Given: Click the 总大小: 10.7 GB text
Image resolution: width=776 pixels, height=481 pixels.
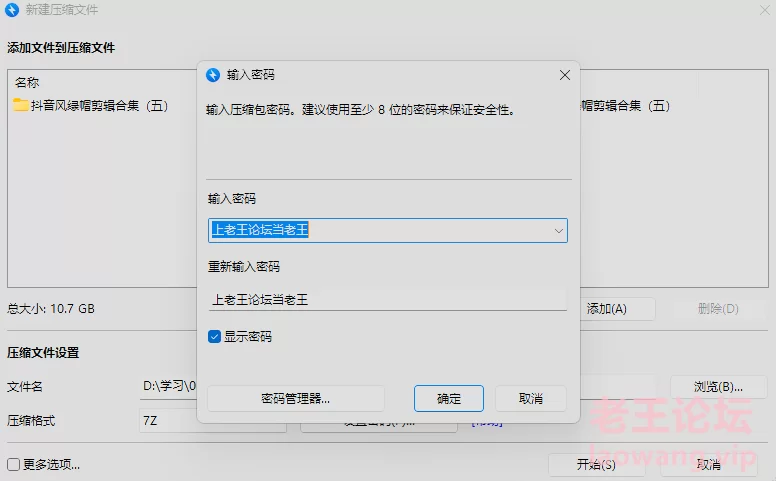Looking at the screenshot, I should (51, 309).
